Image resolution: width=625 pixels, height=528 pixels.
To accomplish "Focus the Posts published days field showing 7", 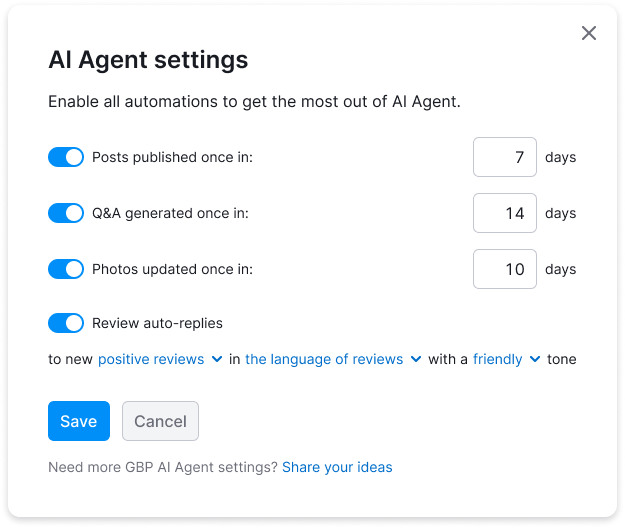I will click(x=505, y=157).
